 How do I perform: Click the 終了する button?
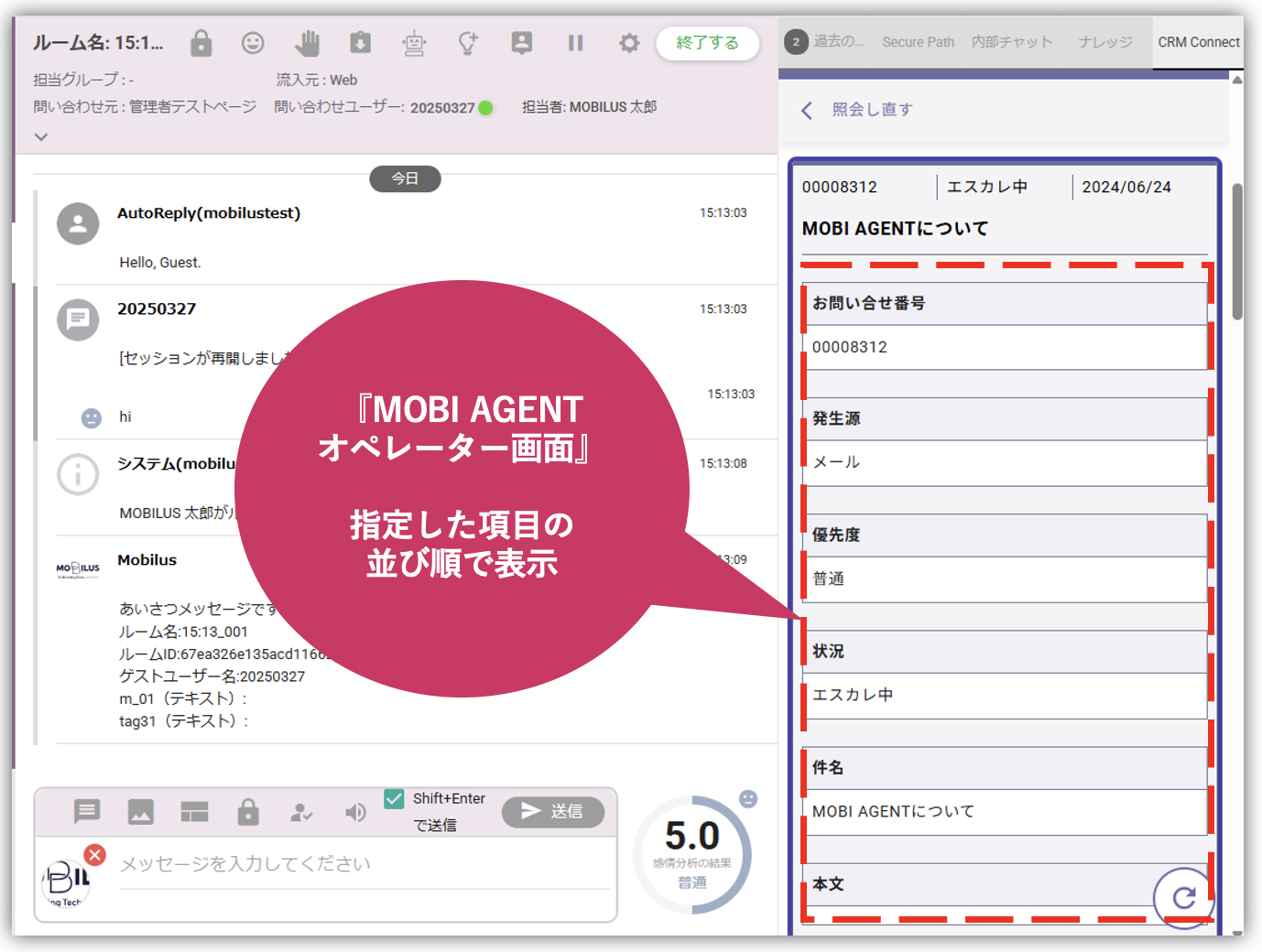click(x=708, y=43)
